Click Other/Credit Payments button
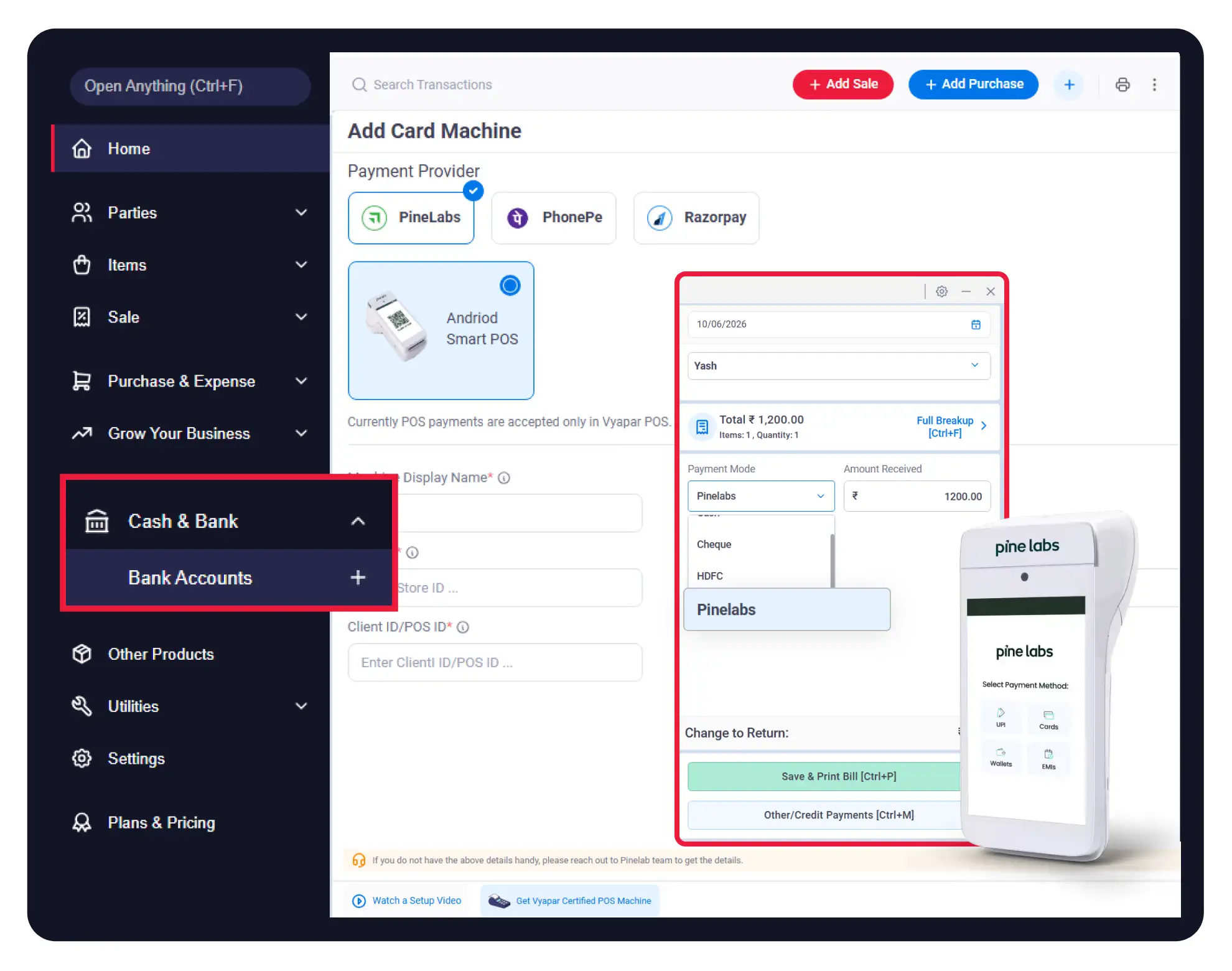The height and width of the screenshot is (971, 1232). pos(824,815)
